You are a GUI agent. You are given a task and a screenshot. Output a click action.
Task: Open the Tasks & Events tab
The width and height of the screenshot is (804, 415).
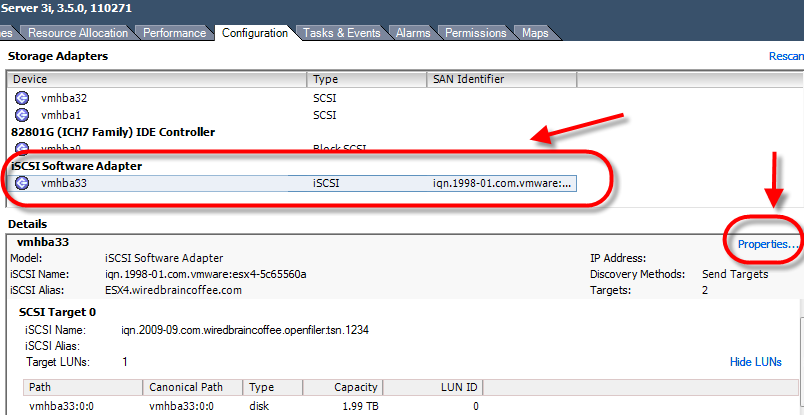point(342,33)
